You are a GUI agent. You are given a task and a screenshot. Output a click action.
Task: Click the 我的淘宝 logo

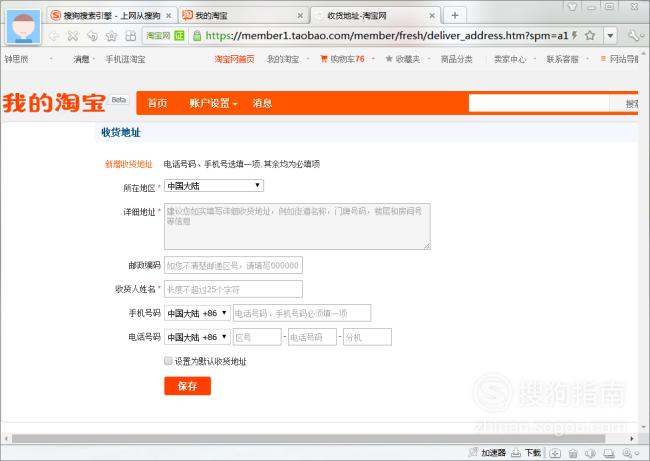click(54, 102)
